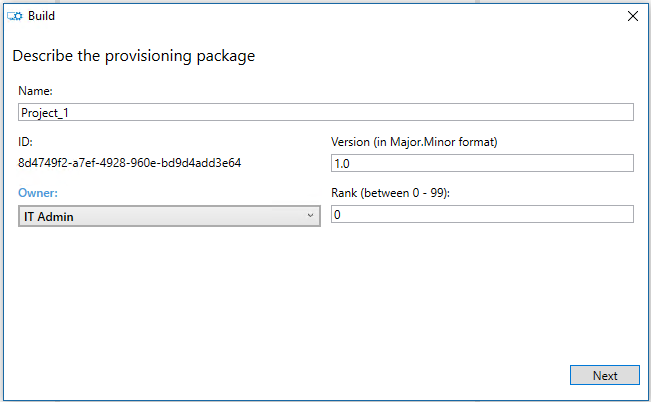Click the "Version (in Major.Minor format)" label

(x=414, y=142)
